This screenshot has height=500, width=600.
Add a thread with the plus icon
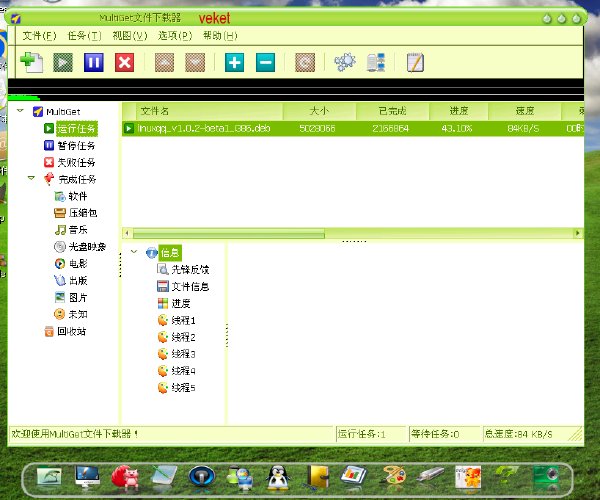(235, 62)
